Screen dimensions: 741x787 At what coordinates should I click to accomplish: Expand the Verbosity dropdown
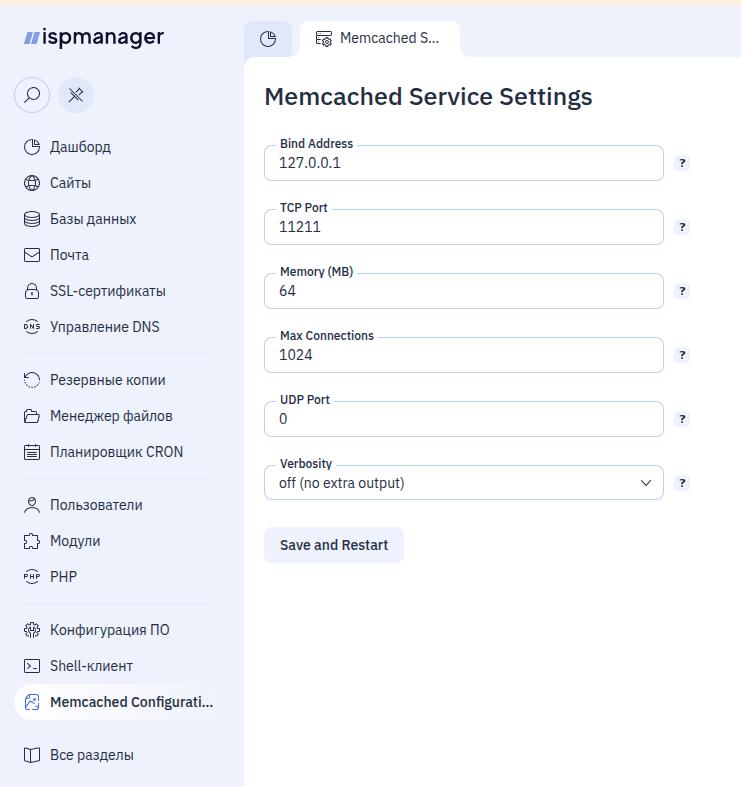click(x=464, y=483)
